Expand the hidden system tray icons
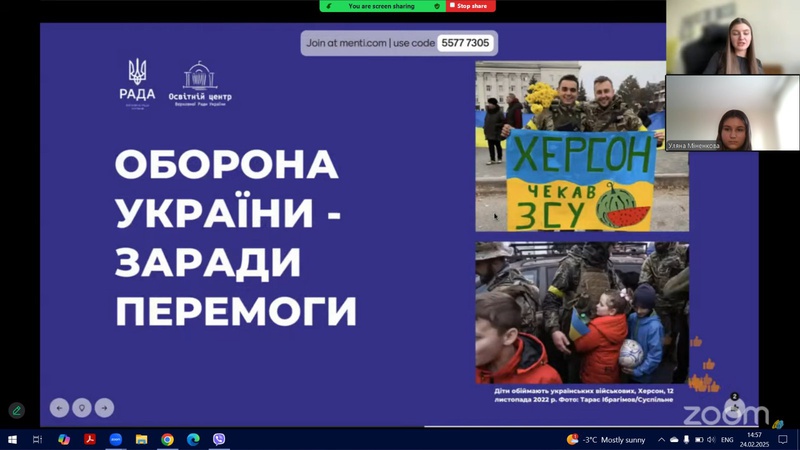 (661, 439)
